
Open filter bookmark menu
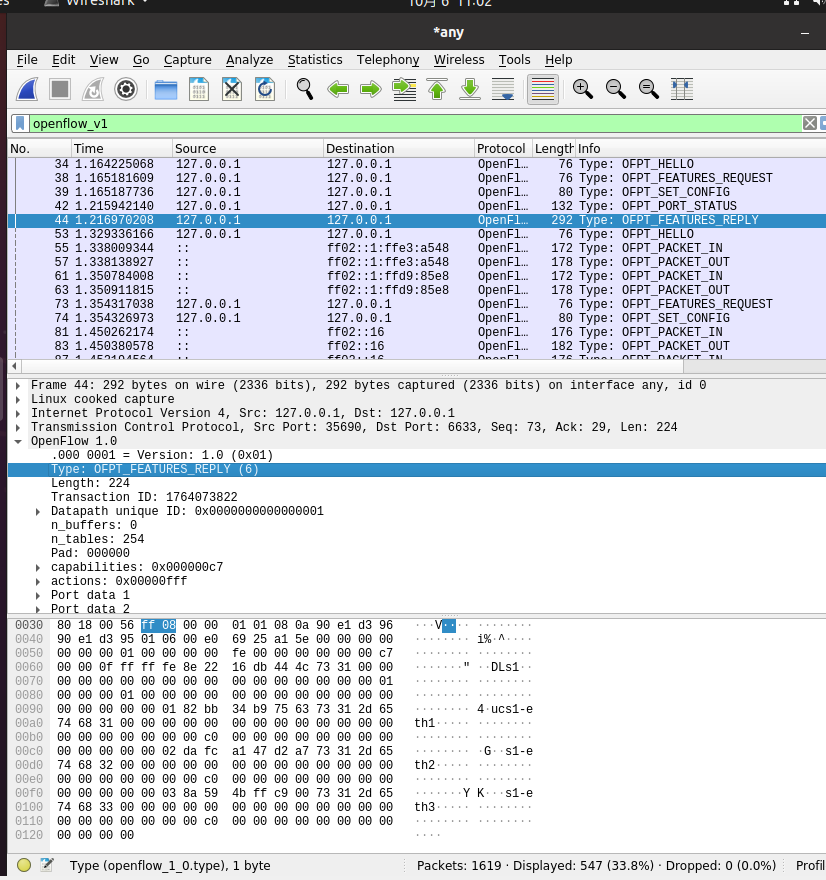tap(20, 123)
